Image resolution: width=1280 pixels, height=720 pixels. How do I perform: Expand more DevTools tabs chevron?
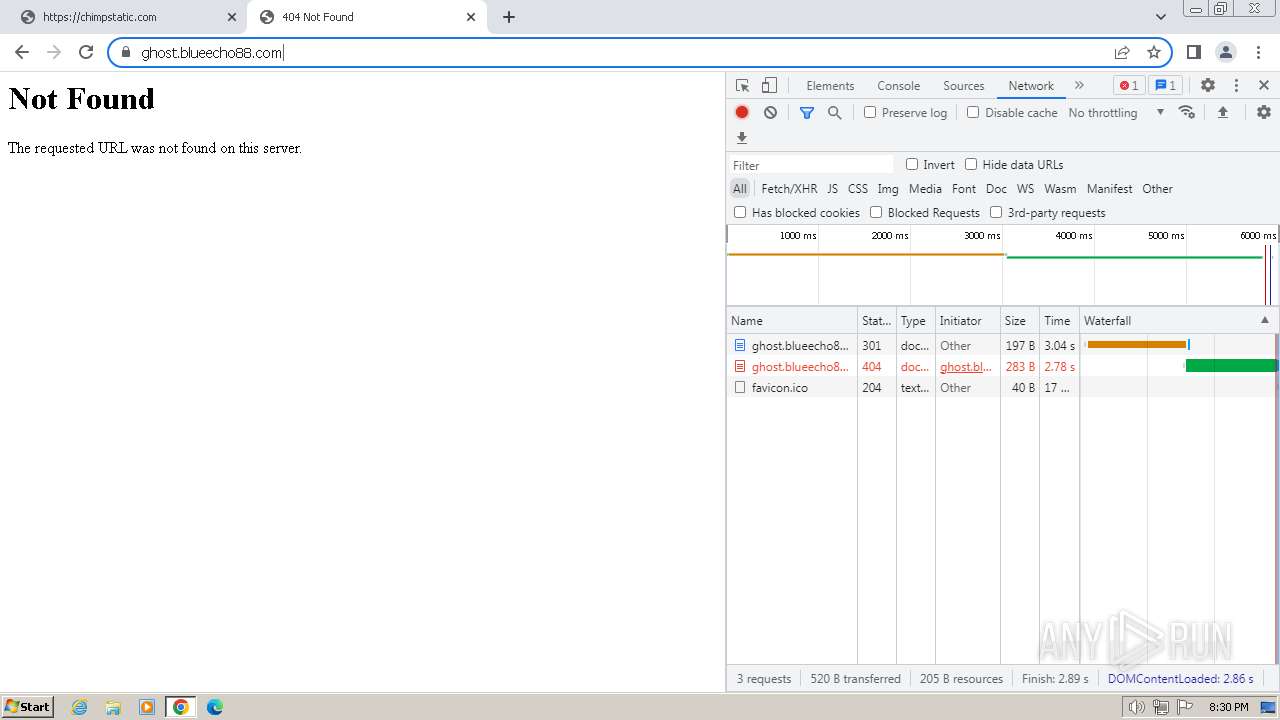tap(1079, 86)
